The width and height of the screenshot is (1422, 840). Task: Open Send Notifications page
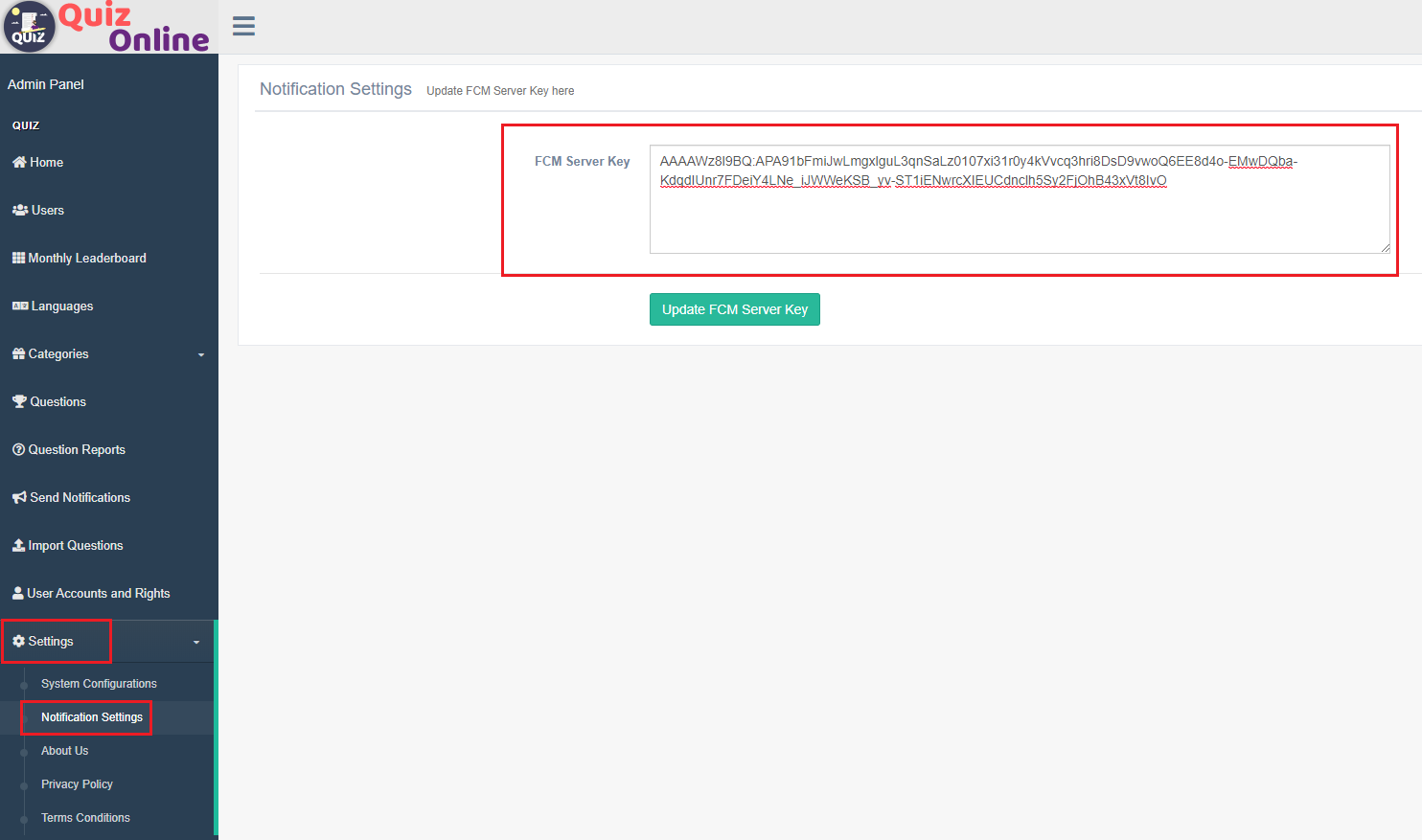click(109, 497)
